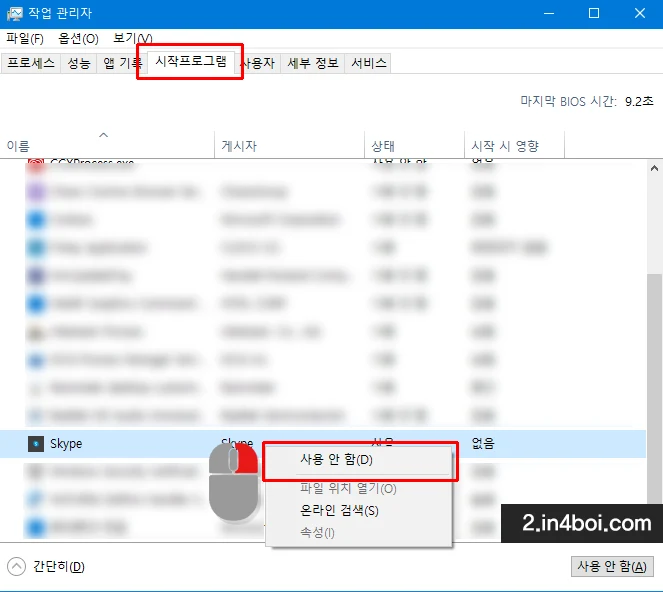Sort by the 상태 column header
Image resolution: width=663 pixels, height=592 pixels.
point(414,145)
